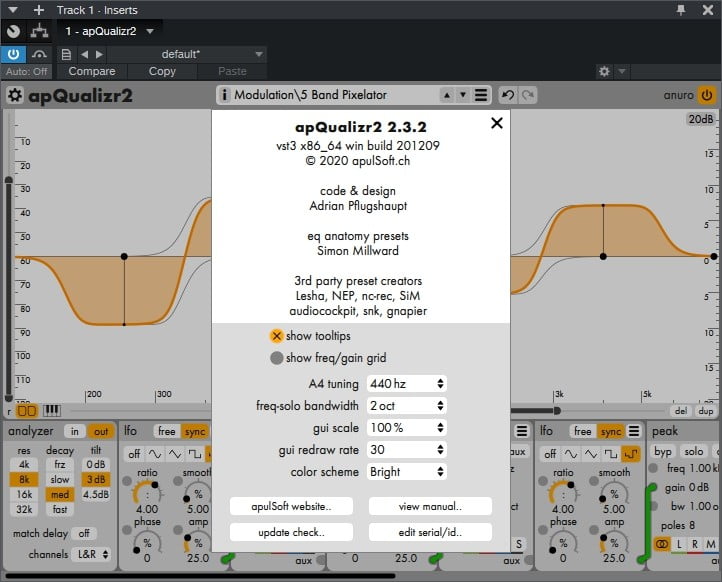Toggle the stereo link orange icon near piano
Viewport: 722px width, 582px height.
pos(27,410)
